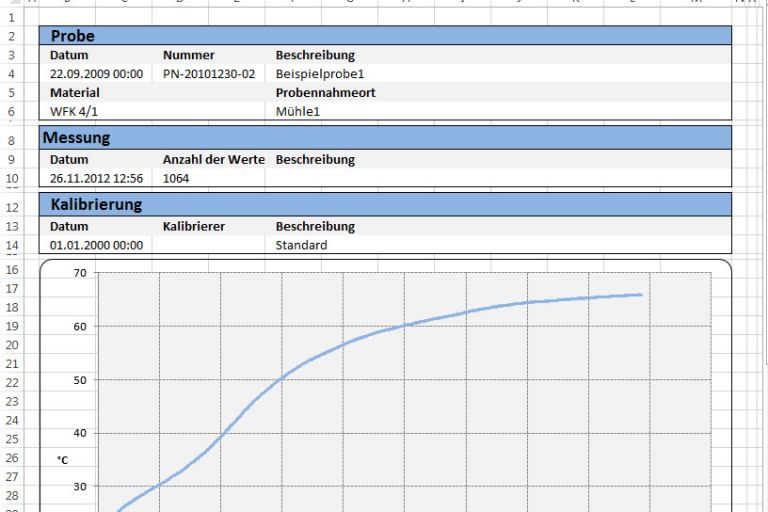Select the Probe section header cell
This screenshot has height=512, width=768.
click(72, 36)
